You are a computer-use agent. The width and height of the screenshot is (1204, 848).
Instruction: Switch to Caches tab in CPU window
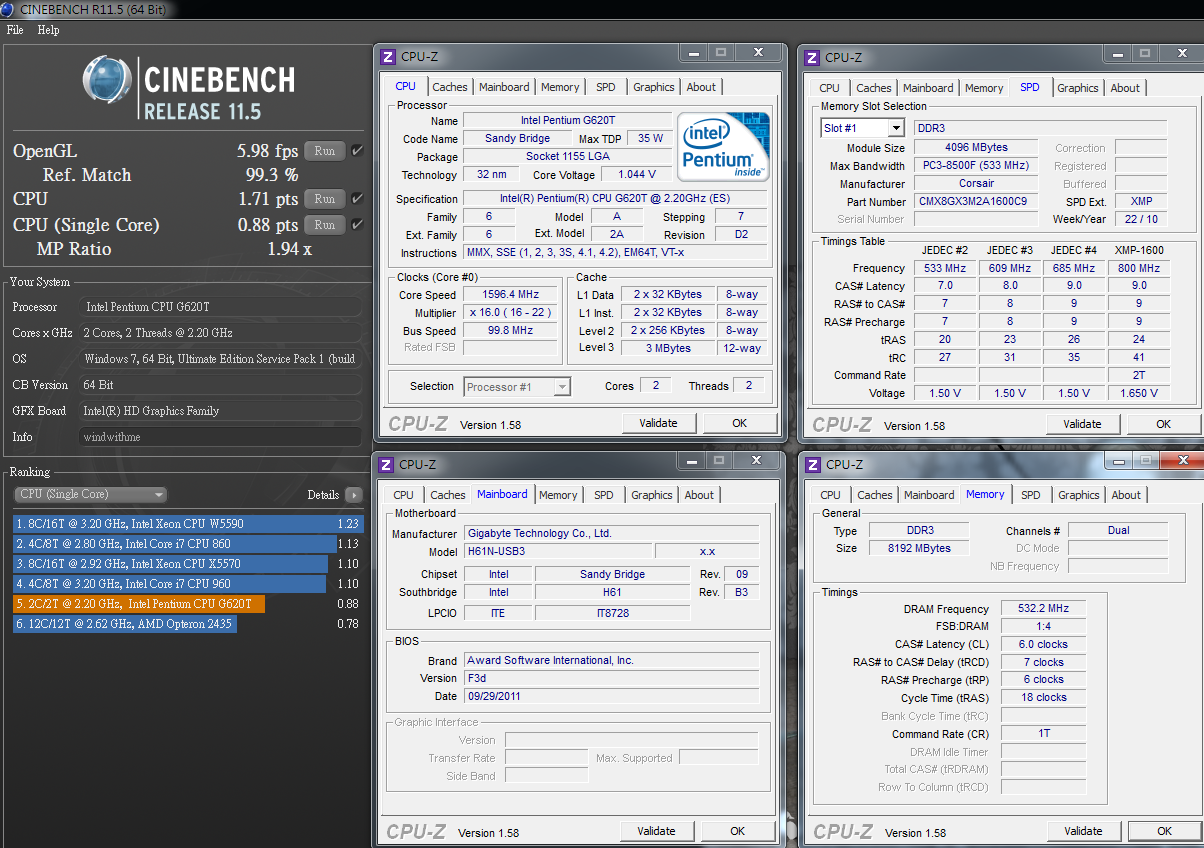pyautogui.click(x=449, y=87)
